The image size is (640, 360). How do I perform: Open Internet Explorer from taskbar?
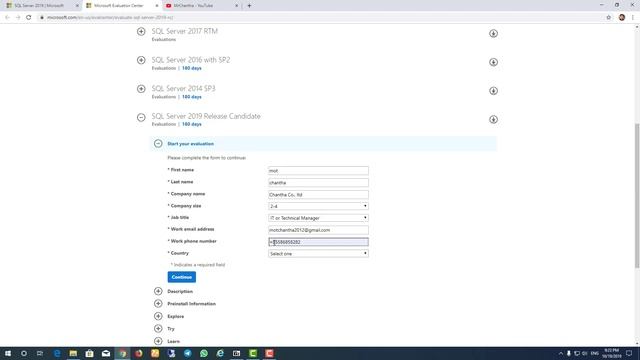(220, 353)
